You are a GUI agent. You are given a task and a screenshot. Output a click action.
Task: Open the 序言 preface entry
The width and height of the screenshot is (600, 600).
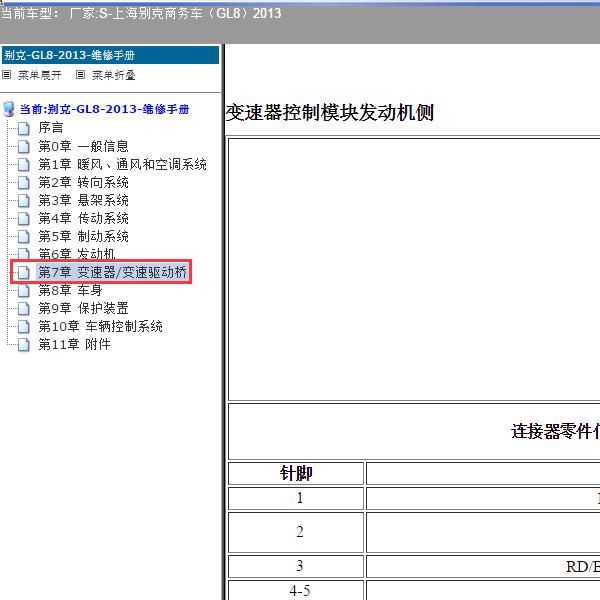(x=51, y=128)
